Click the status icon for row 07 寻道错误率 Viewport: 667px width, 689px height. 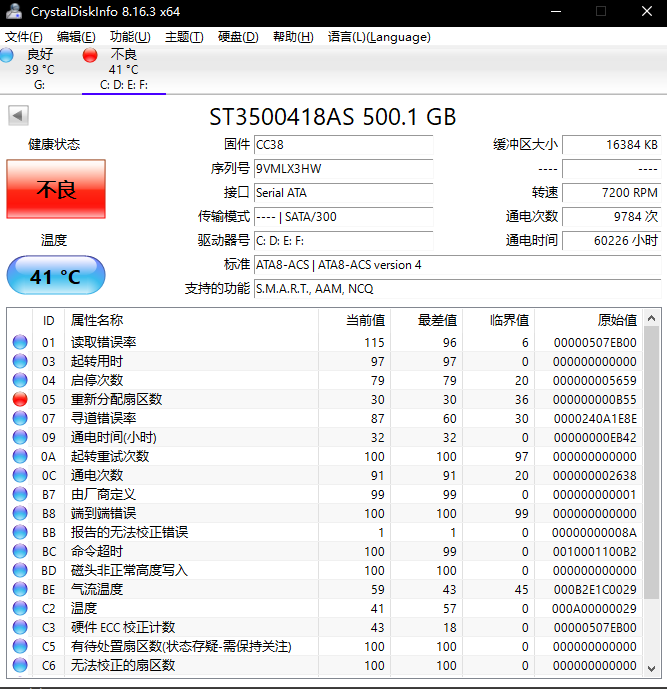pyautogui.click(x=20, y=418)
